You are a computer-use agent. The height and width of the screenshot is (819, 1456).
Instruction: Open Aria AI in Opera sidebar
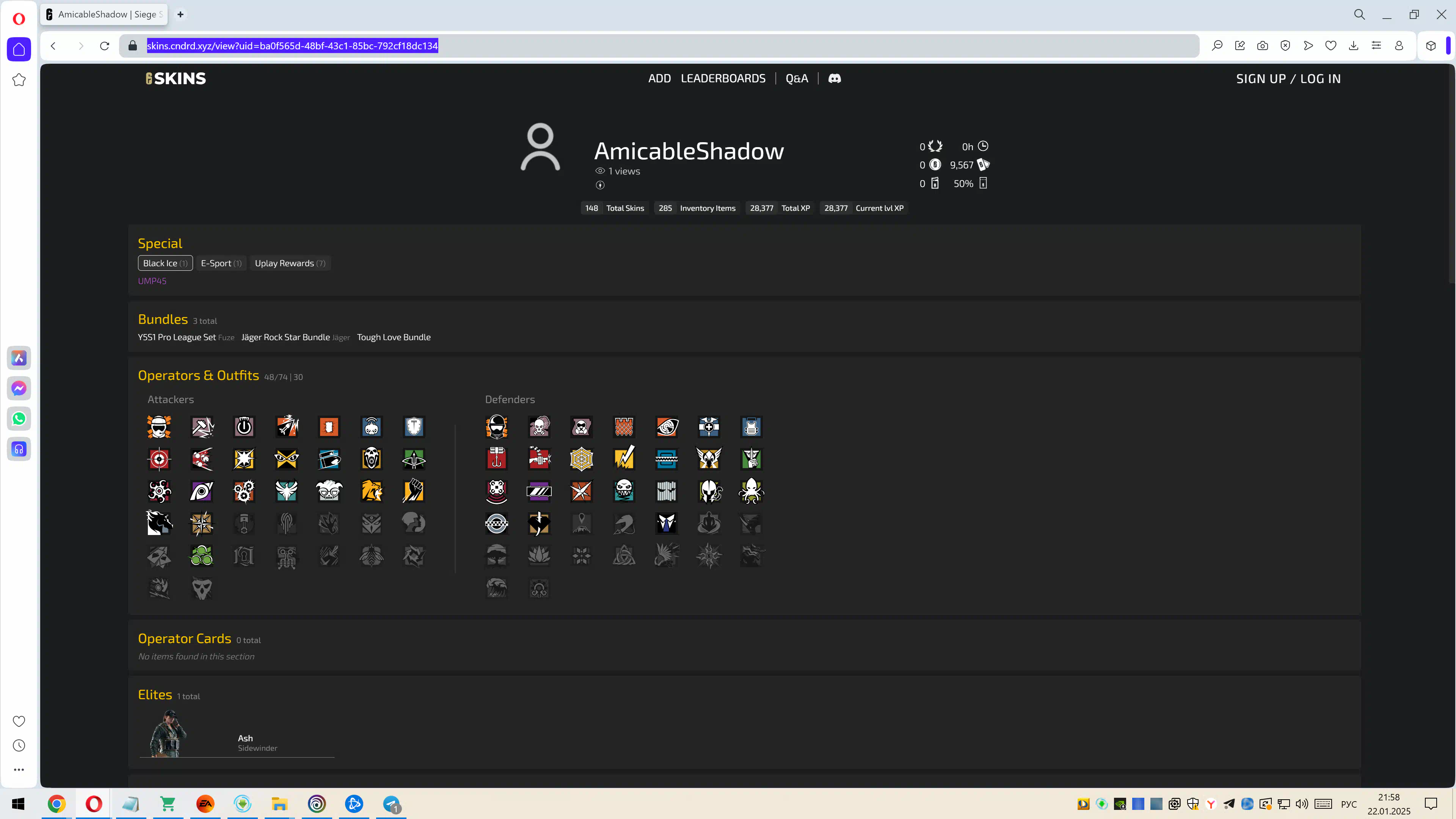point(19,358)
